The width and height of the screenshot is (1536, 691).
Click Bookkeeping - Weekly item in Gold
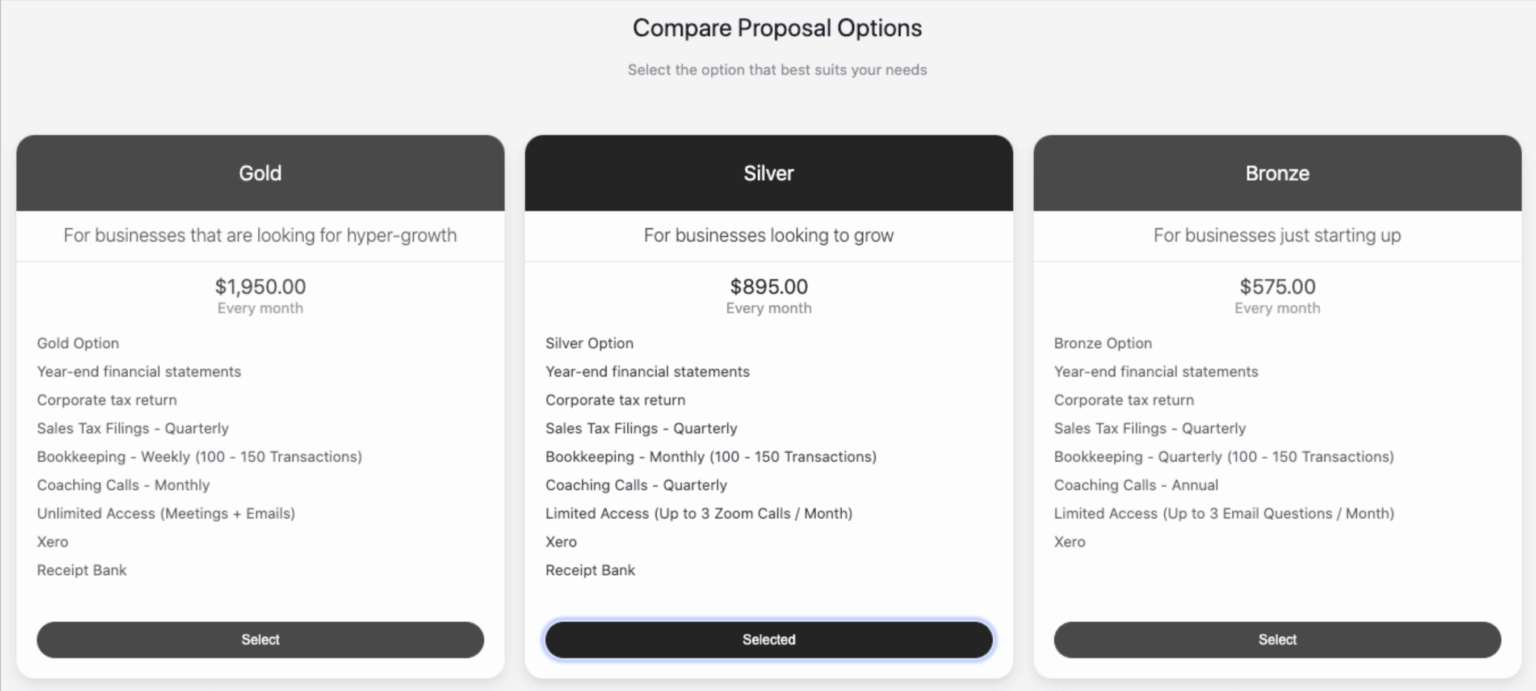pos(199,457)
